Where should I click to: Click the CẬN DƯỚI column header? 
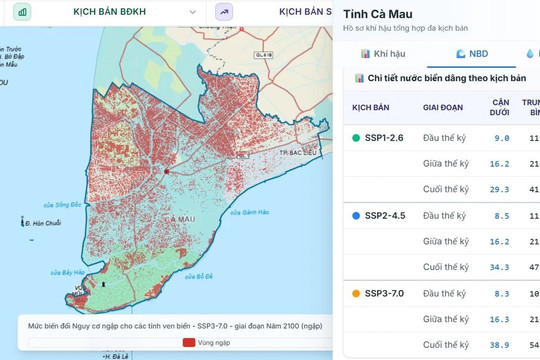click(500, 107)
